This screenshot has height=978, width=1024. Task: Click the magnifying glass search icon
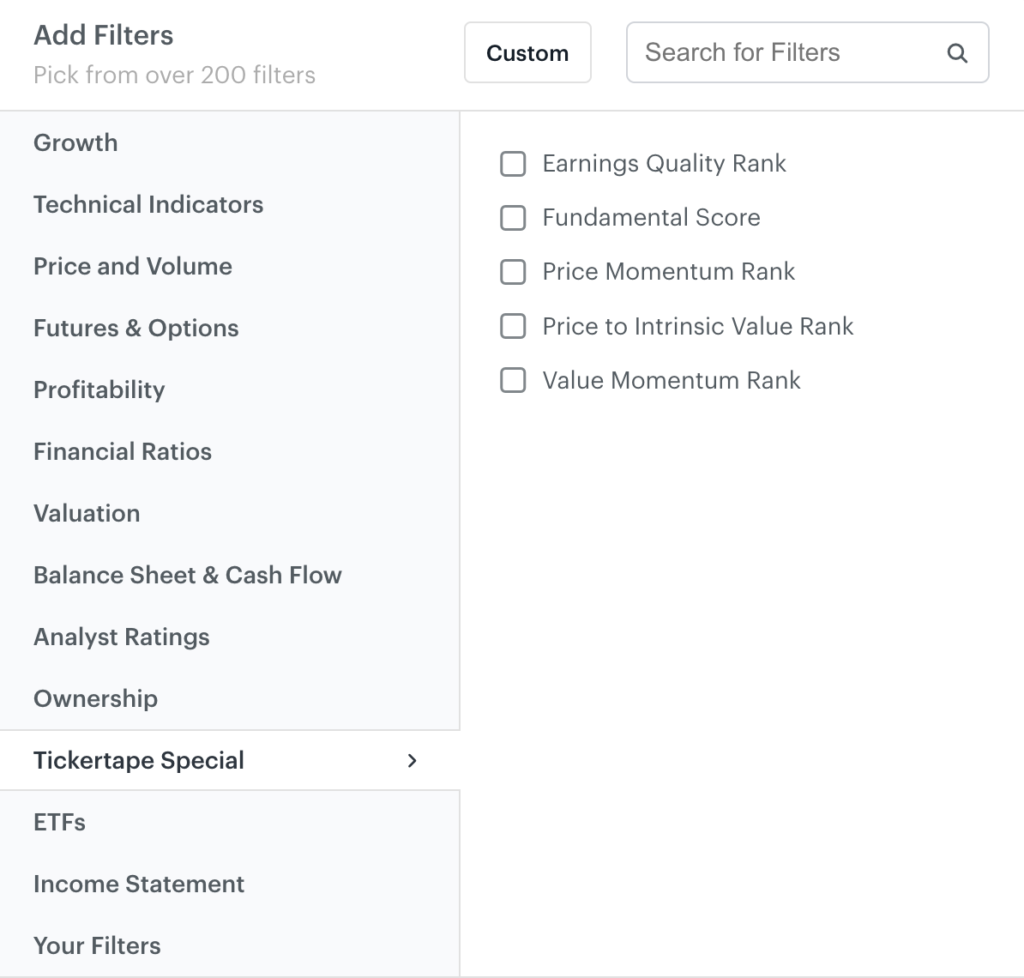click(x=957, y=54)
